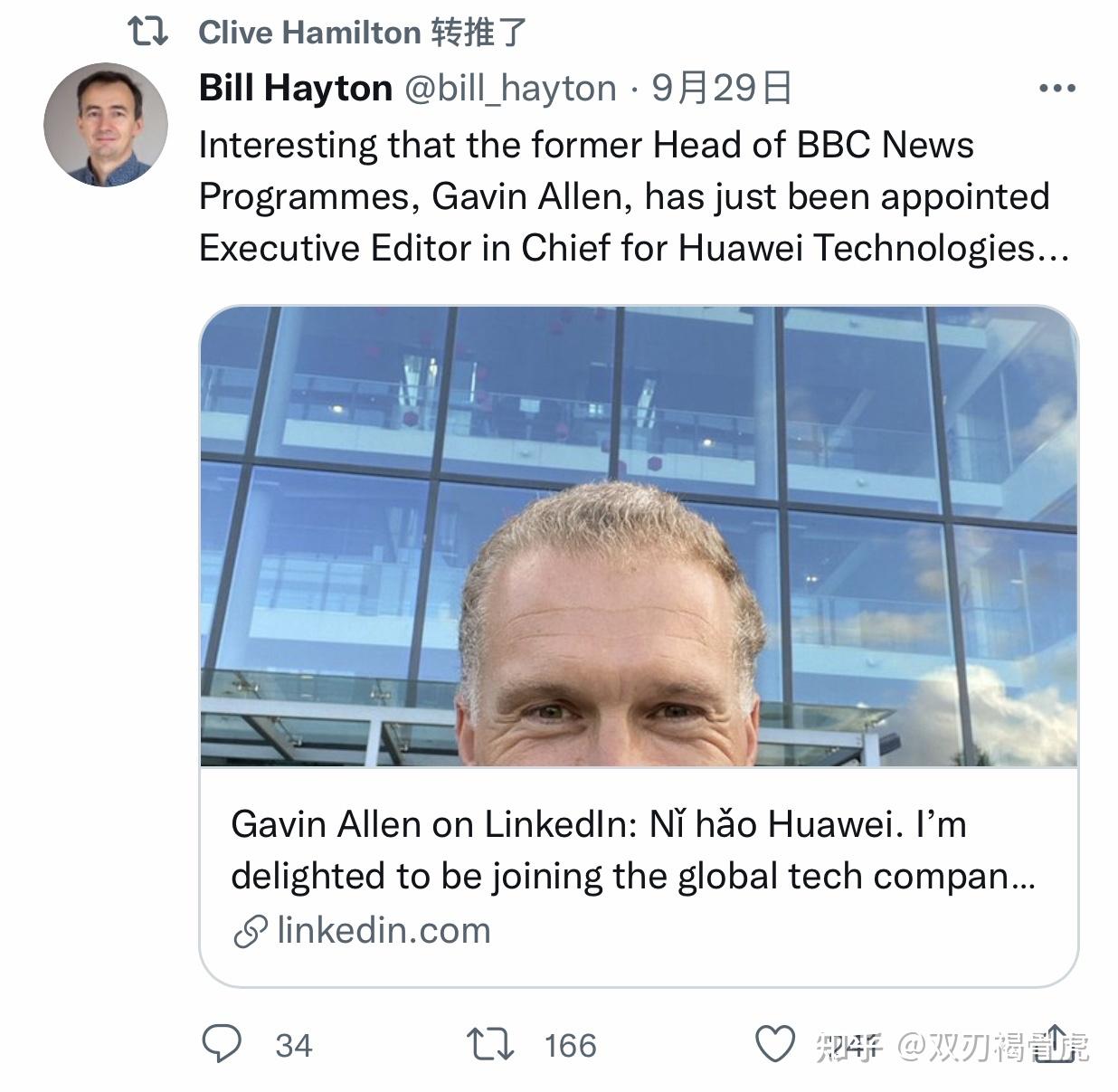Open Clive Hamilton's retweeter profile link
Screen dimensions: 1118x1092
tap(309, 33)
